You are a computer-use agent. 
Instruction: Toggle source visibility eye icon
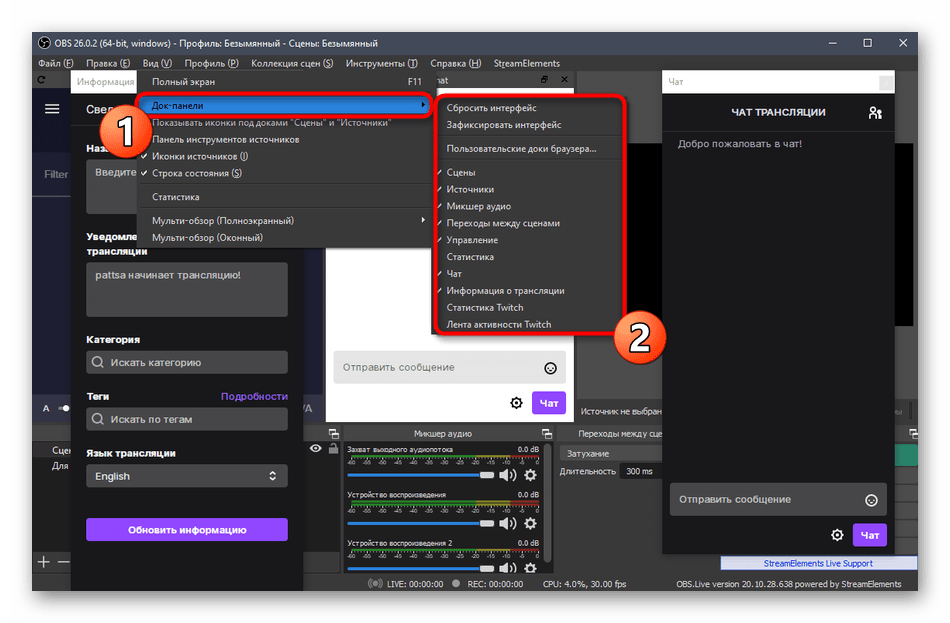tap(316, 450)
